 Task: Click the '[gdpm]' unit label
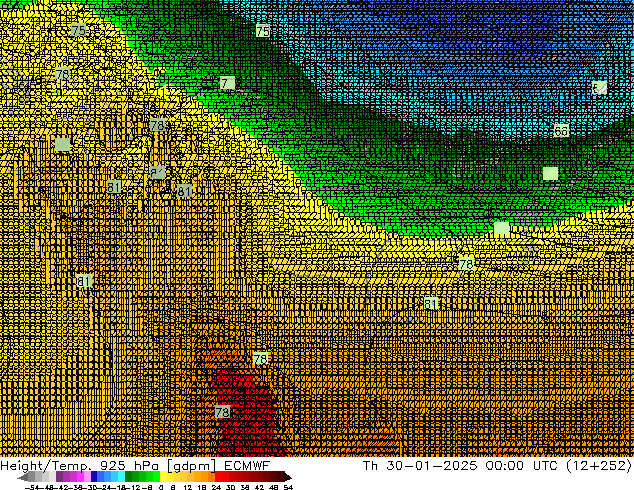192,466
